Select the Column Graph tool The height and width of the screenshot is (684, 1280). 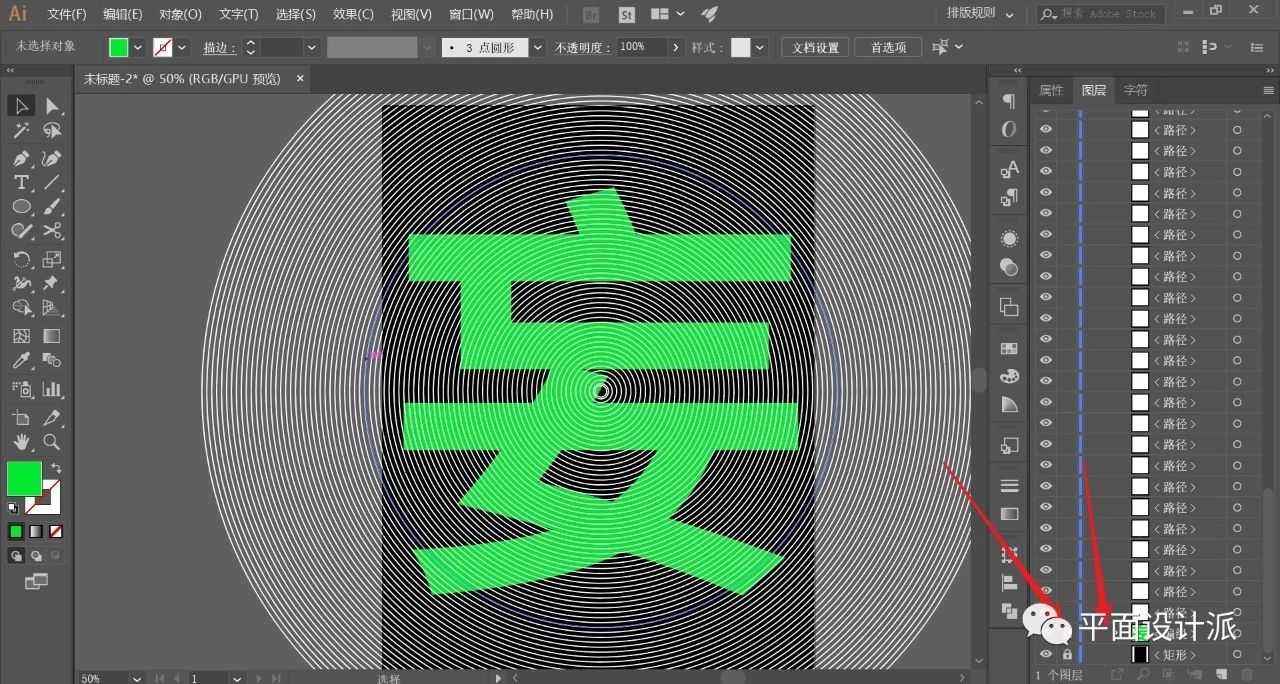(52, 388)
